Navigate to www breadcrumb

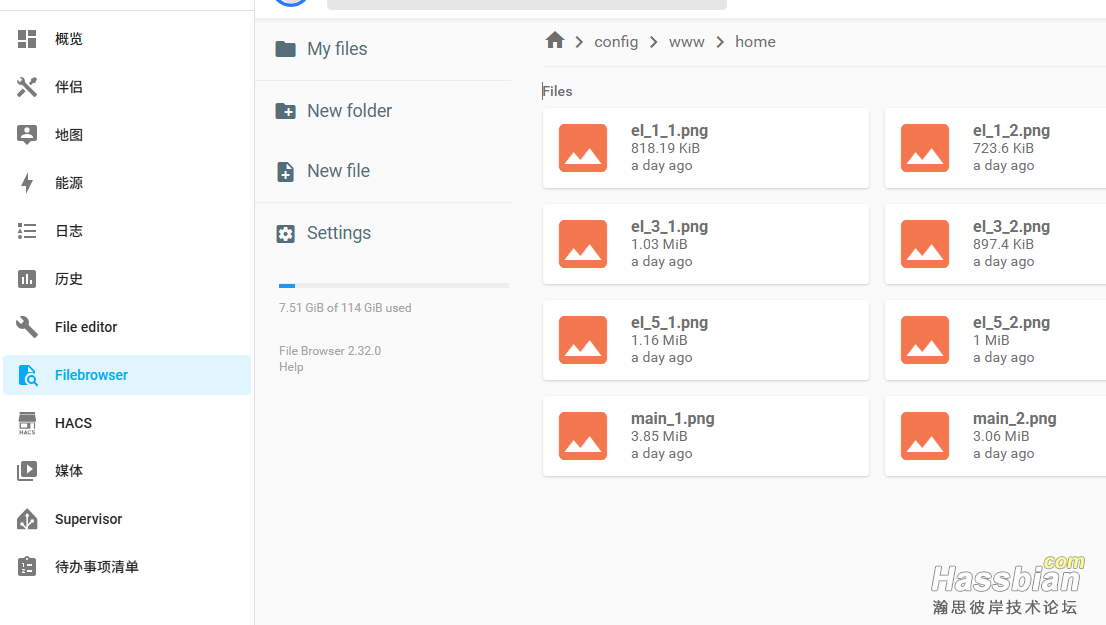pos(686,42)
